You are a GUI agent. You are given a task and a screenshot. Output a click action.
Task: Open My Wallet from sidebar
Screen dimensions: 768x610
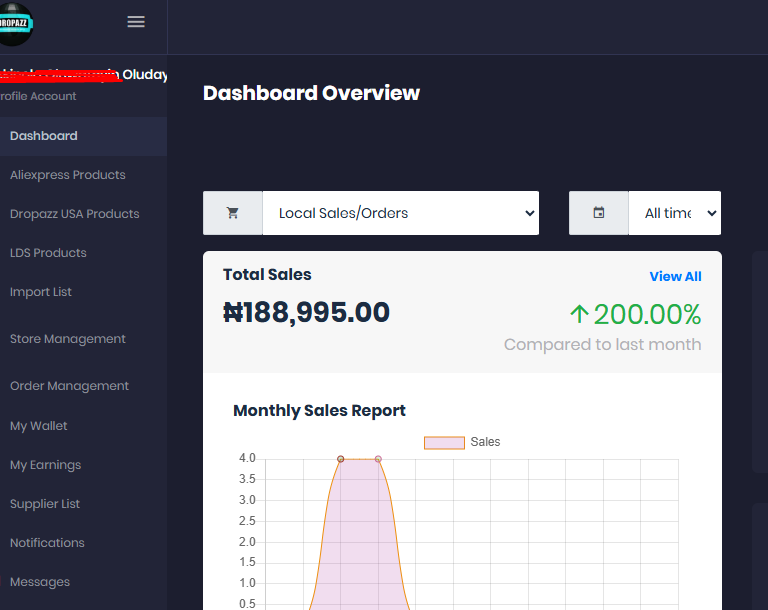(39, 426)
